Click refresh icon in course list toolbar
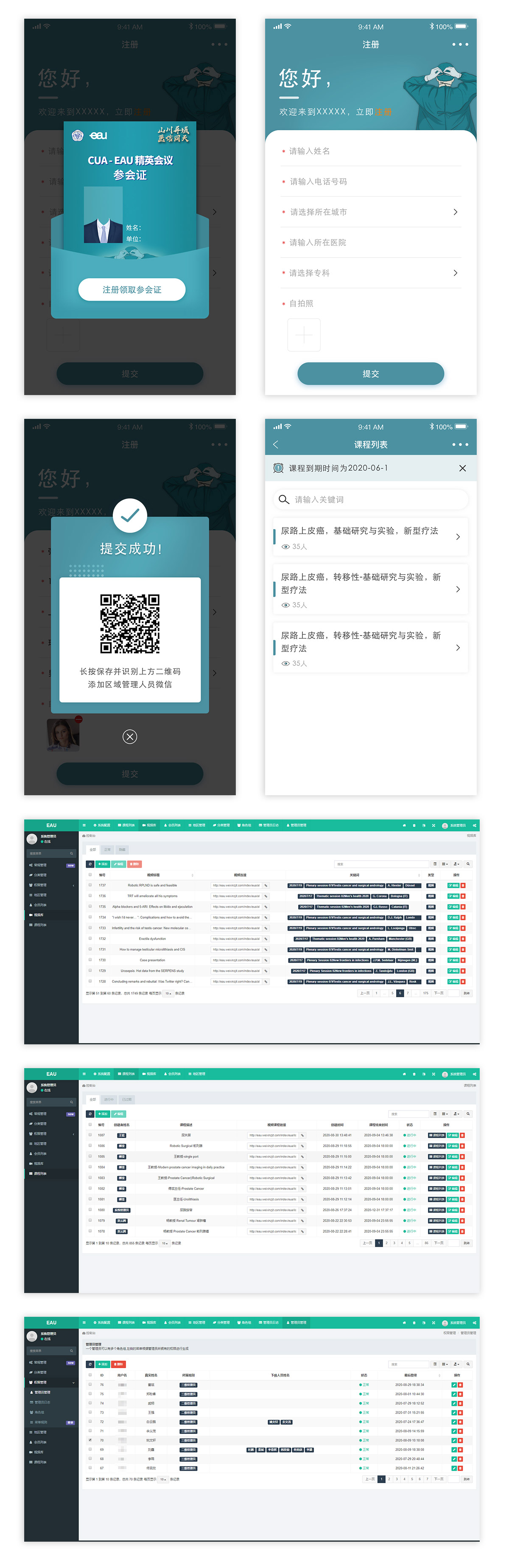The image size is (509, 1568). (90, 1114)
